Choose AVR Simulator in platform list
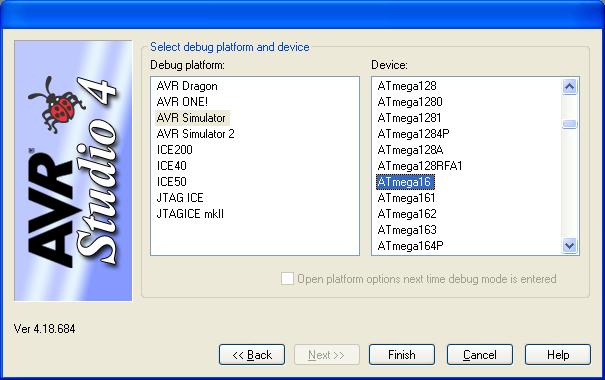 click(x=191, y=118)
